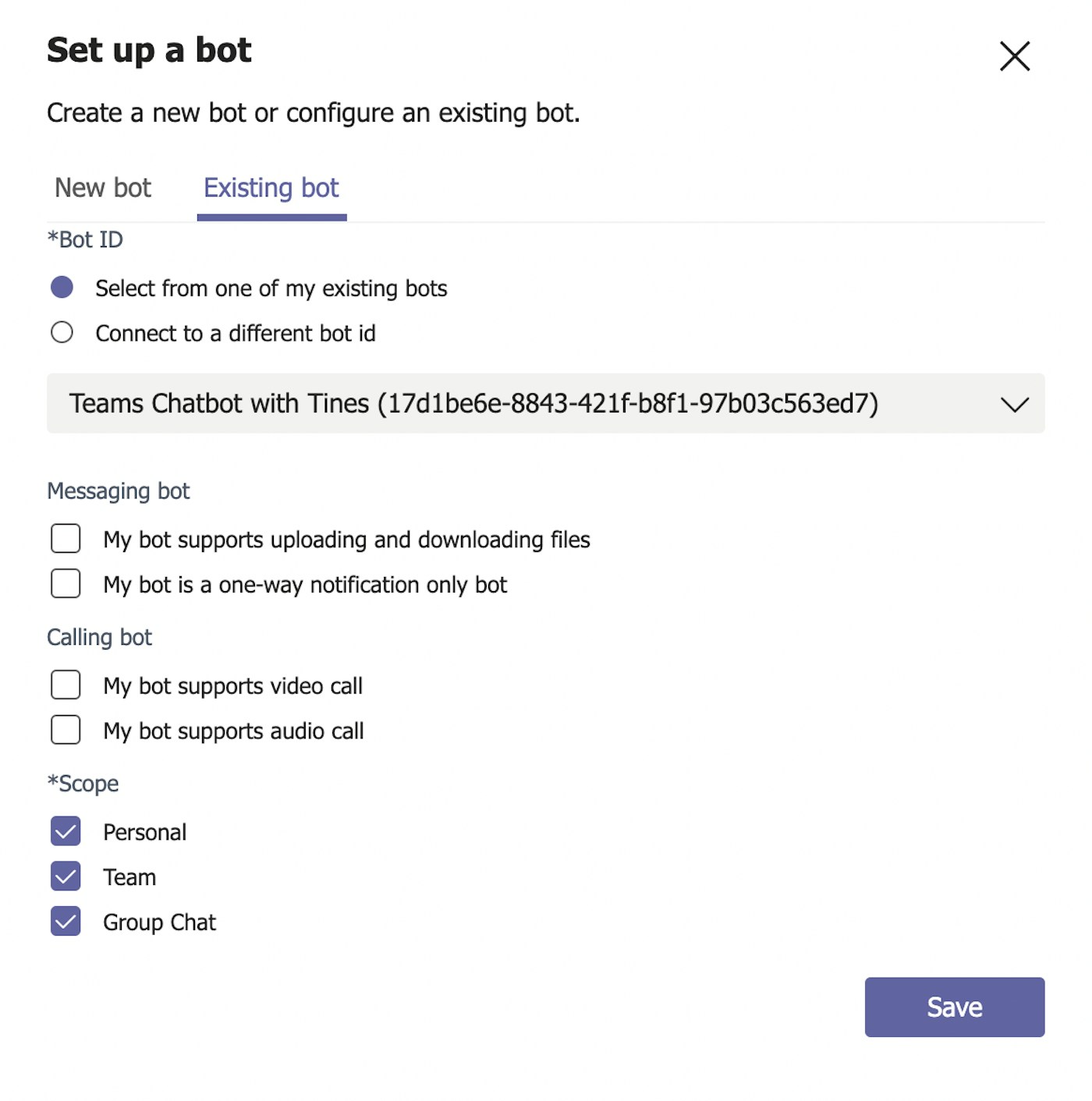Click the one-way notification bot label
The height and width of the screenshot is (1101, 1092).
[x=305, y=585]
